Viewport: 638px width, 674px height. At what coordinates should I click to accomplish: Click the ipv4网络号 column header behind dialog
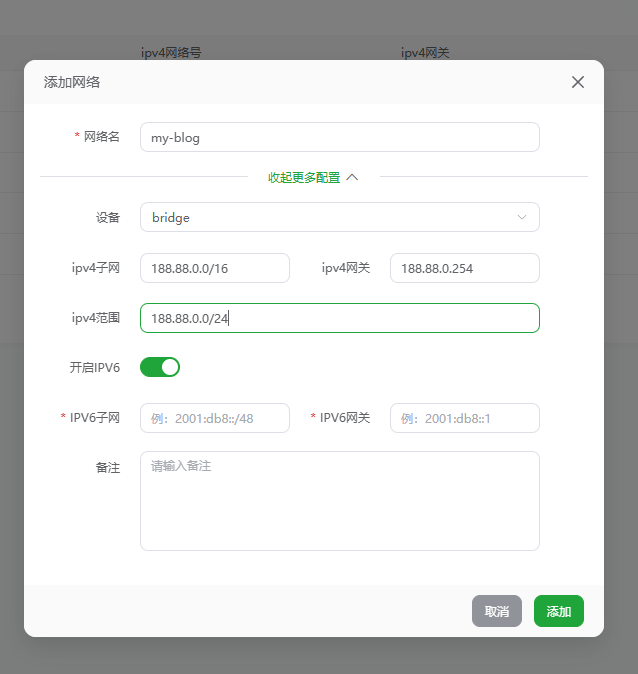(171, 52)
